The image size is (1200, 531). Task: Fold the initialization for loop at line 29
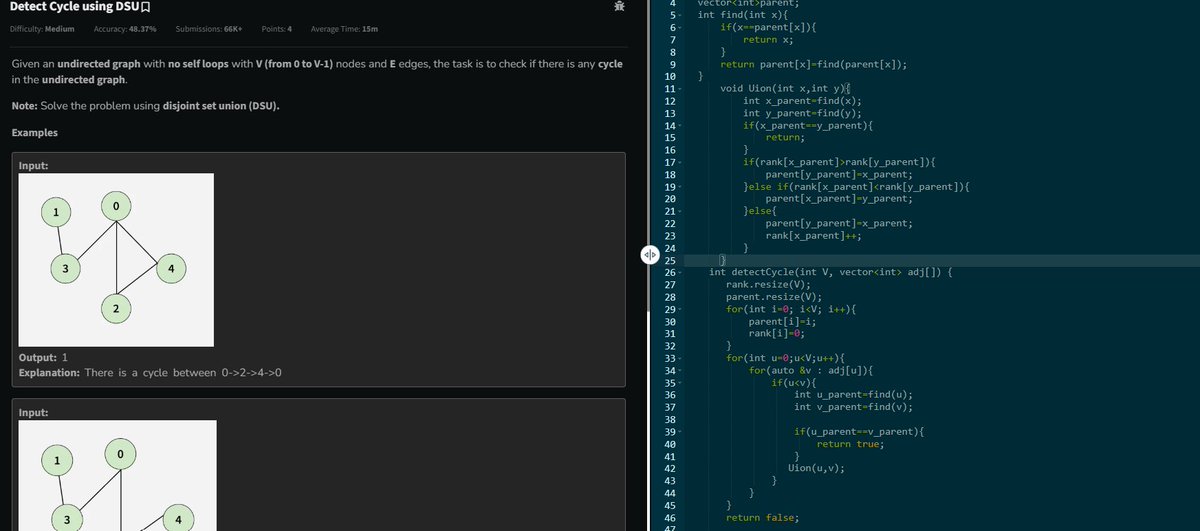(x=680, y=309)
